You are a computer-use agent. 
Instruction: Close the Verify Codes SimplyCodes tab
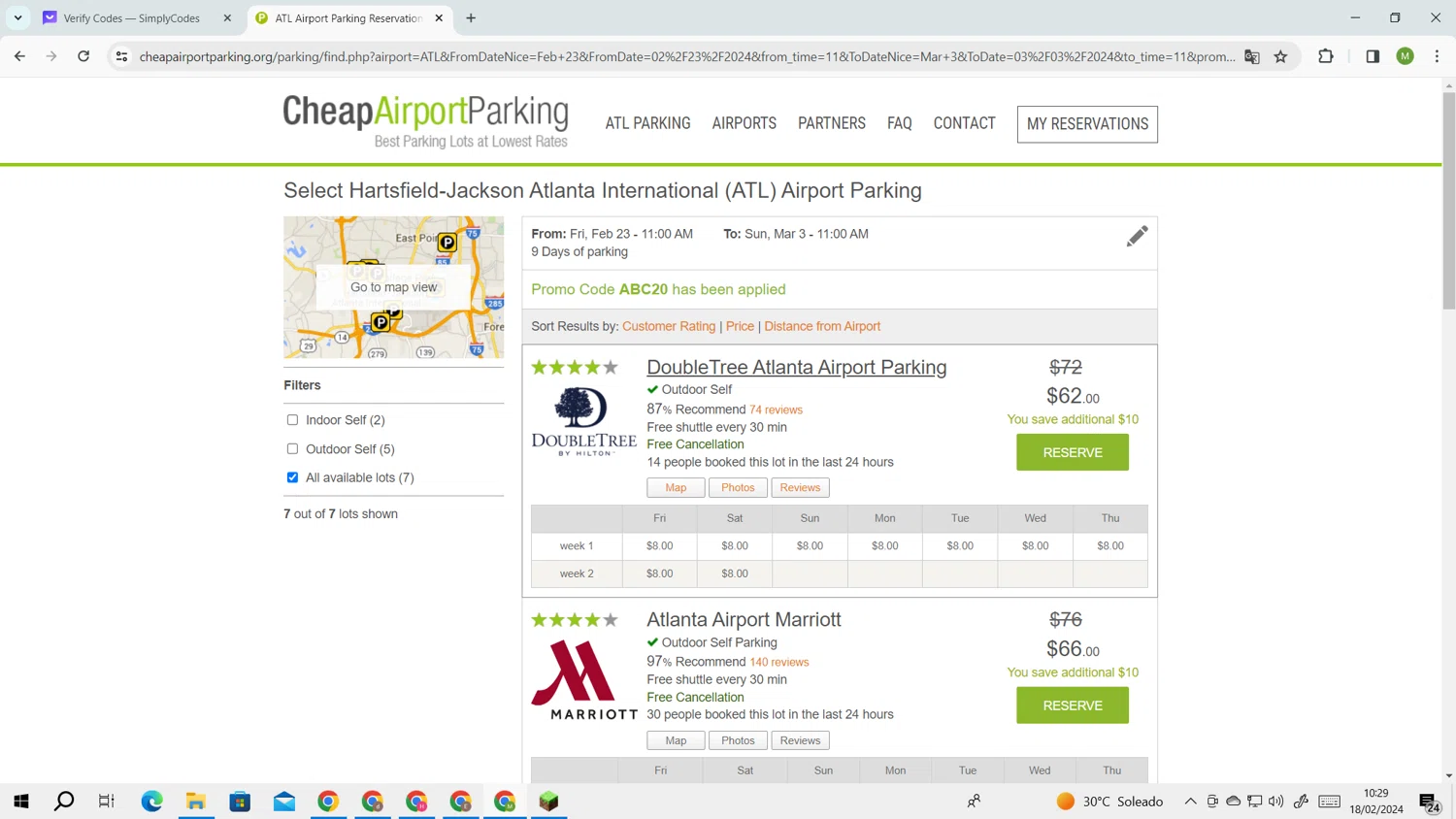pos(227,17)
